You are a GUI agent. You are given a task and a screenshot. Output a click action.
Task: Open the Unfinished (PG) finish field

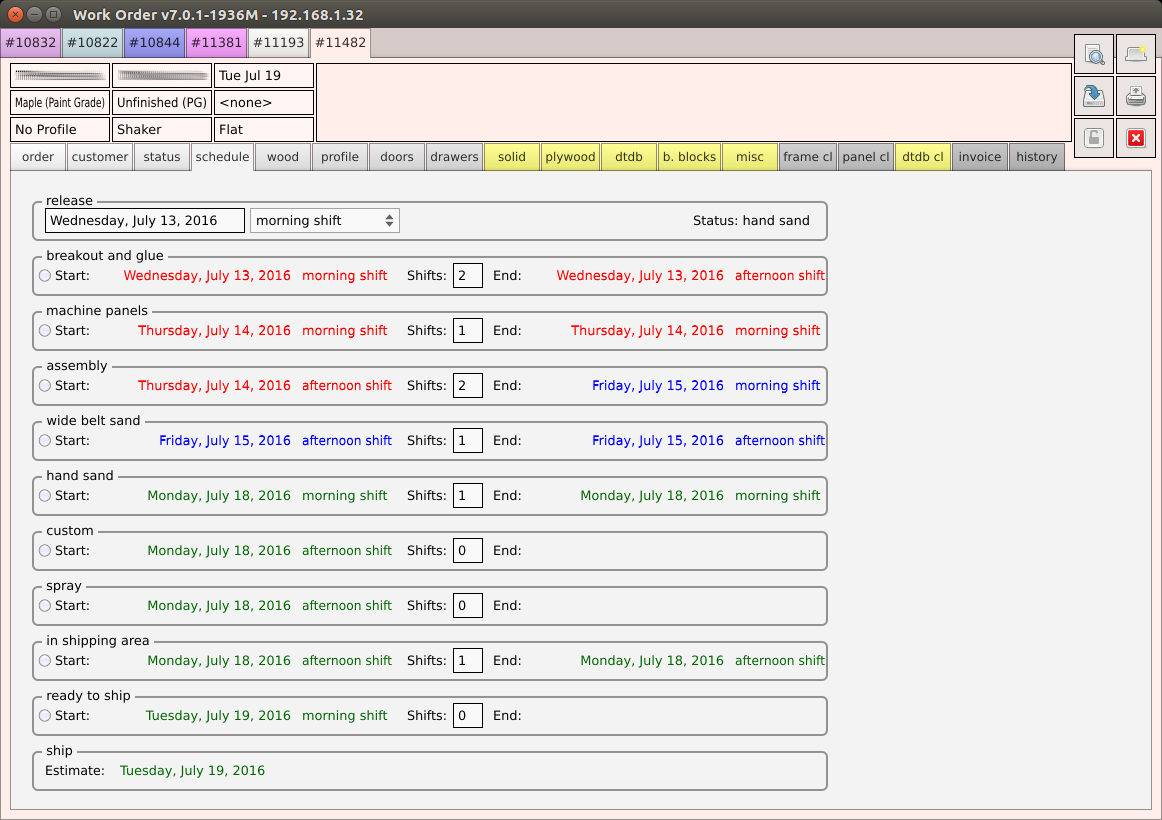[162, 103]
